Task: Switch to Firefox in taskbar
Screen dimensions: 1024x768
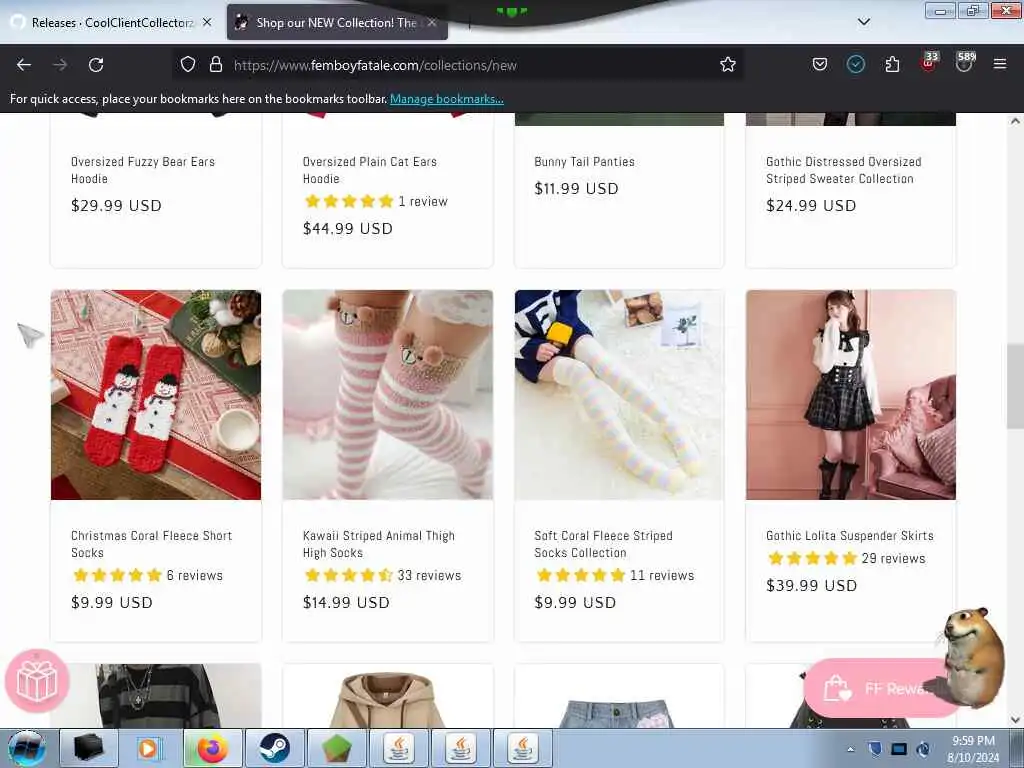Action: [212, 748]
